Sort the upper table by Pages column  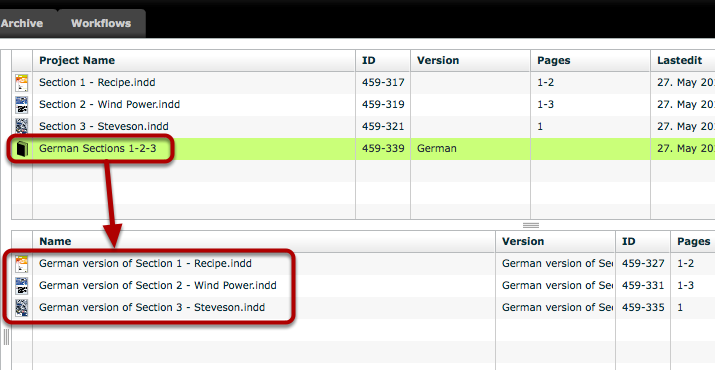point(591,61)
